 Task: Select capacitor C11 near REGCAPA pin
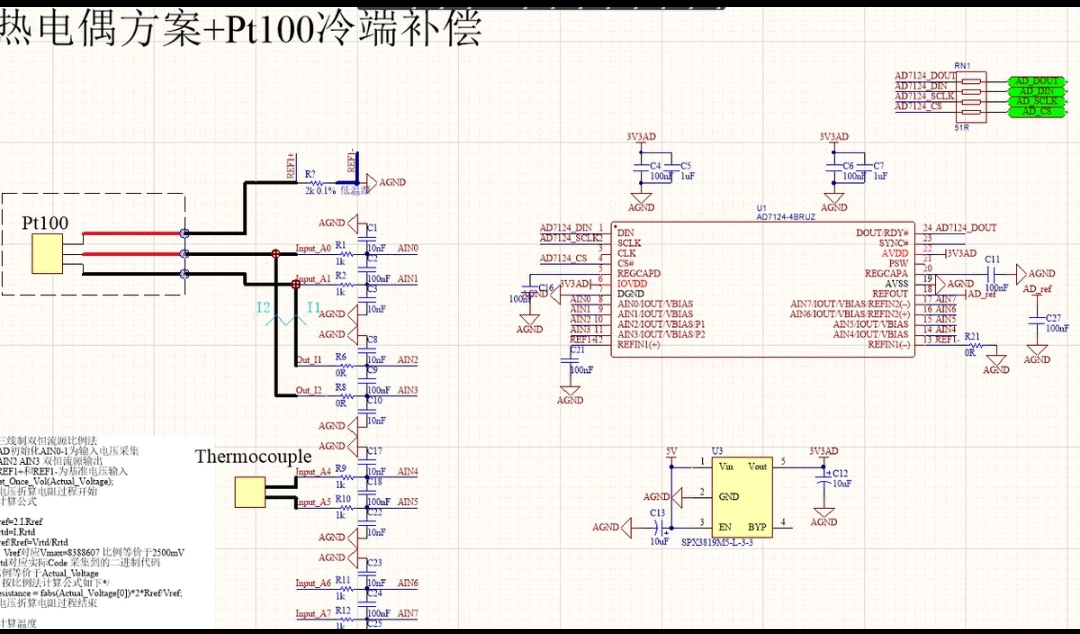point(993,274)
